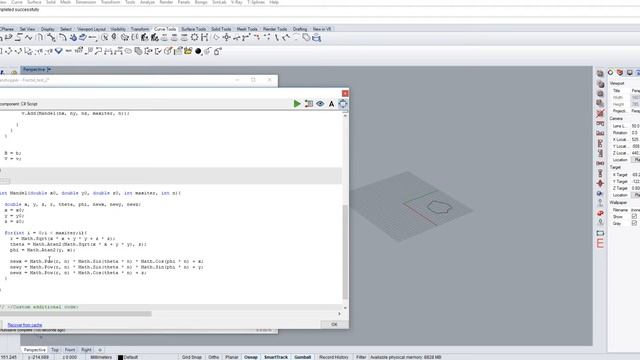Click the script editor's horizontal scrollbar thumb
This screenshot has height=360, width=640.
76,314
